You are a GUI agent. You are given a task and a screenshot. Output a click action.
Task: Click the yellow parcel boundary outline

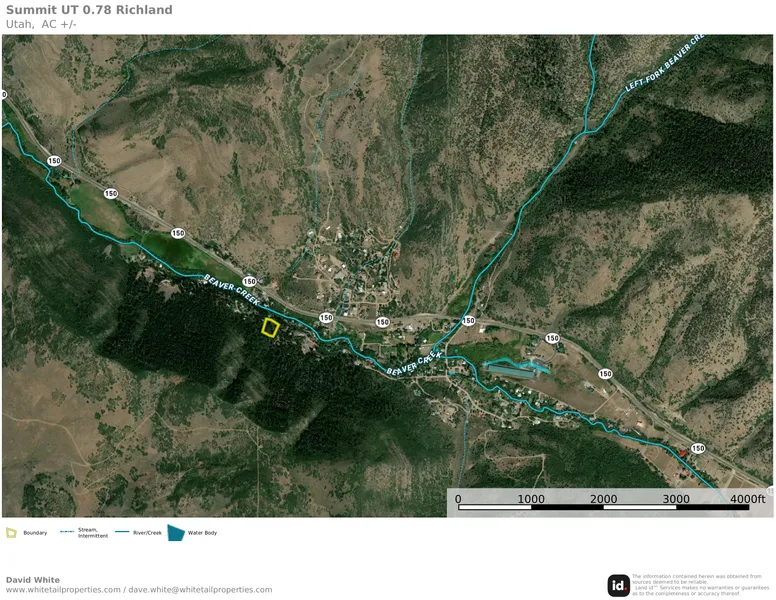point(270,328)
